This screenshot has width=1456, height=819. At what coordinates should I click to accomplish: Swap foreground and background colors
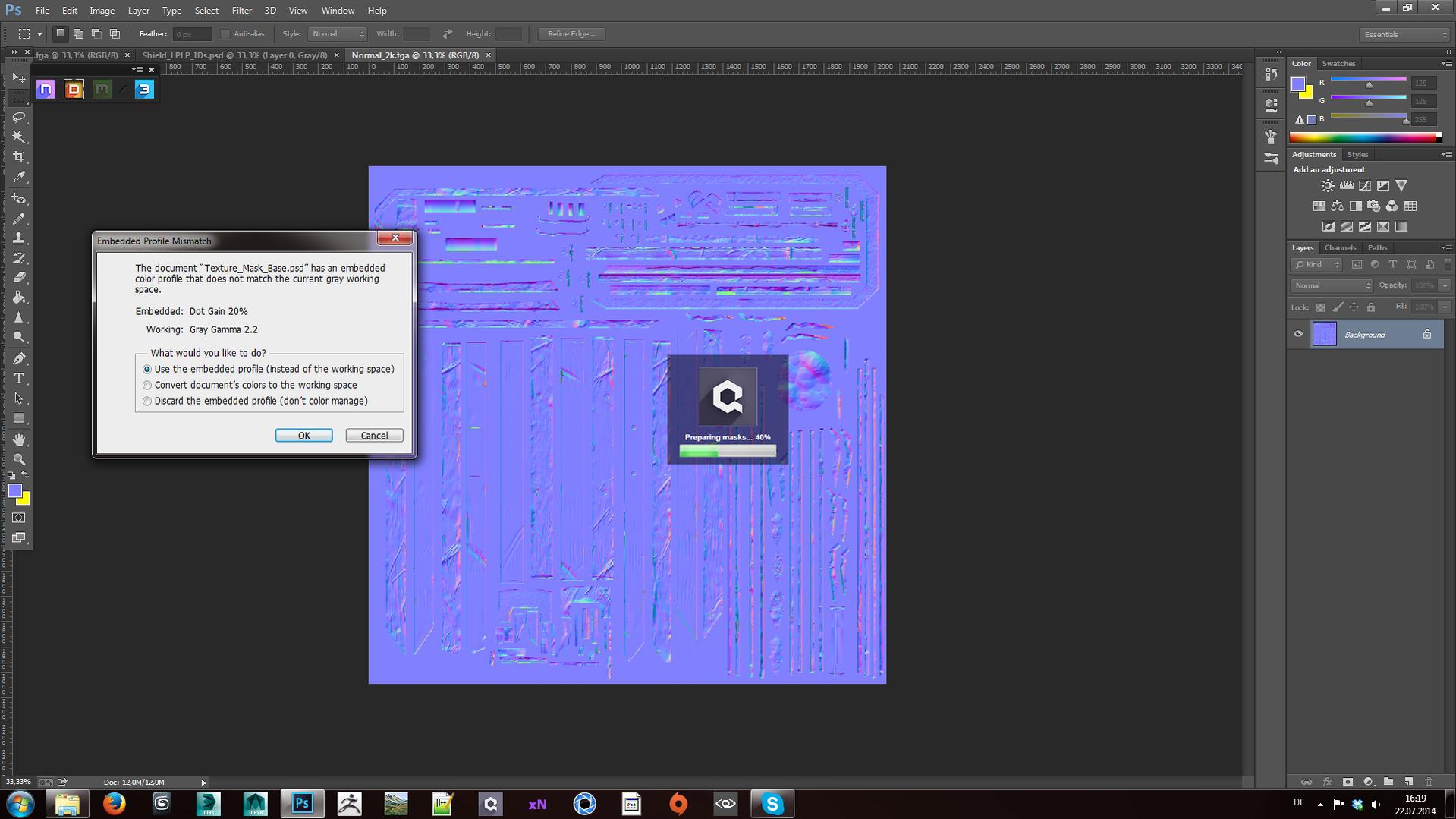click(x=25, y=475)
